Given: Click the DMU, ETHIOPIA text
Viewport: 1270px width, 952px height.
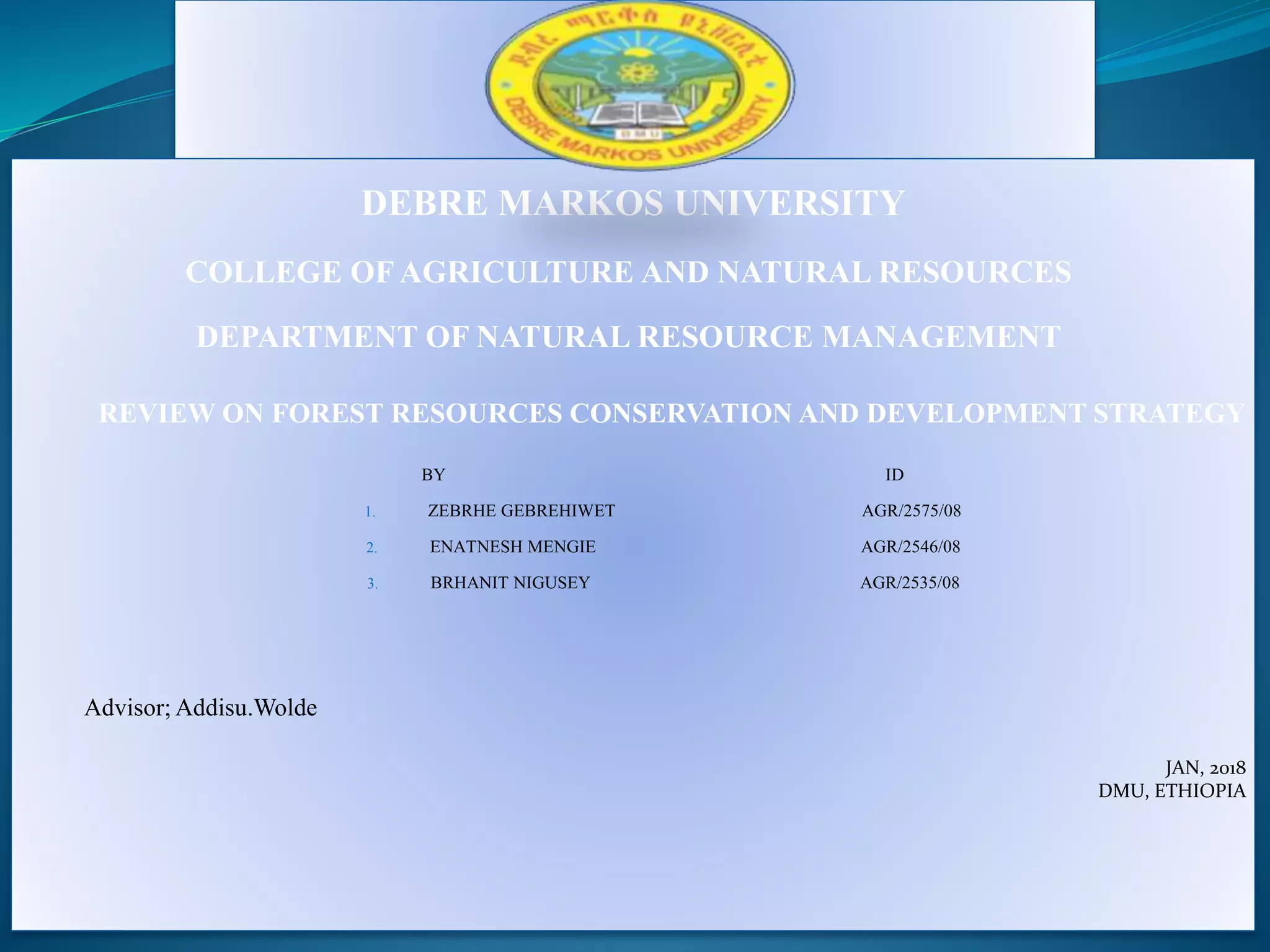Looking at the screenshot, I should 1171,791.
